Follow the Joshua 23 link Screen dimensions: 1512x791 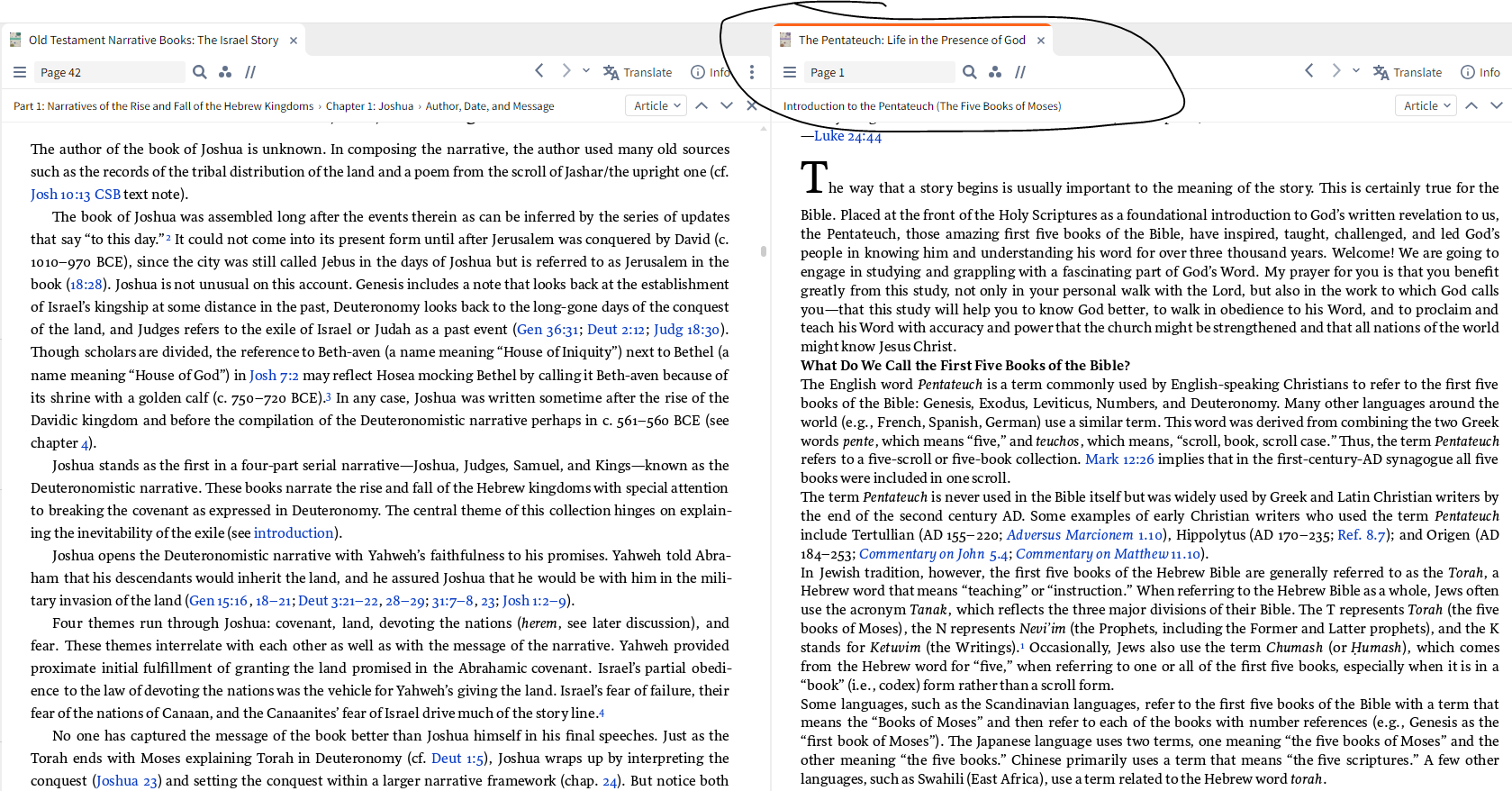tap(127, 781)
